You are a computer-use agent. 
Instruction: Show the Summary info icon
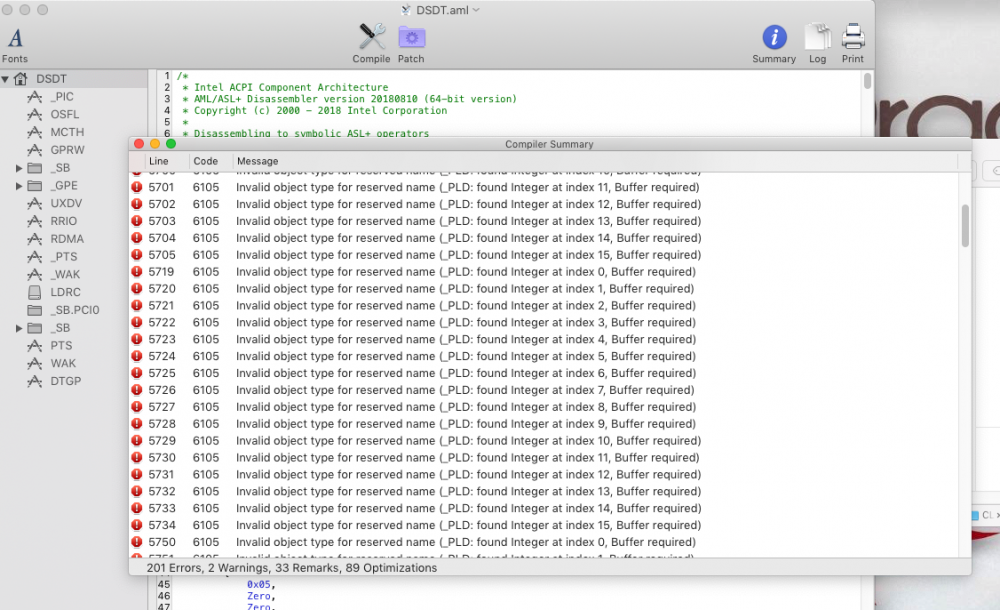774,37
